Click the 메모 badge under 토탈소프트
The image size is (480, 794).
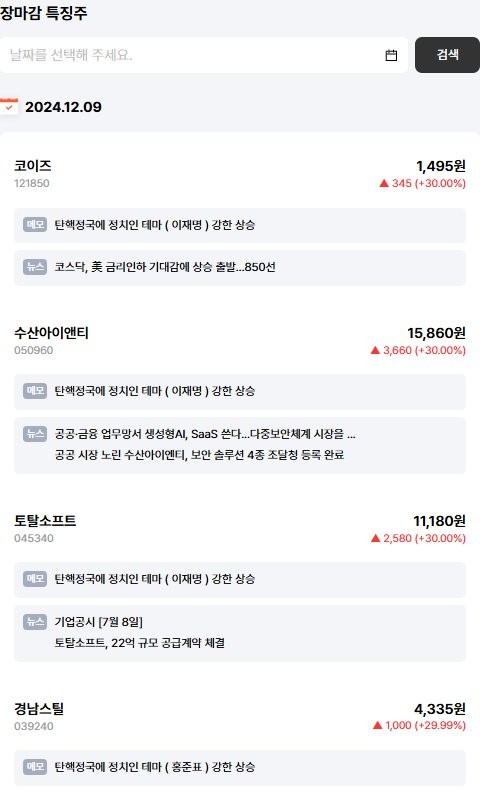tap(35, 578)
